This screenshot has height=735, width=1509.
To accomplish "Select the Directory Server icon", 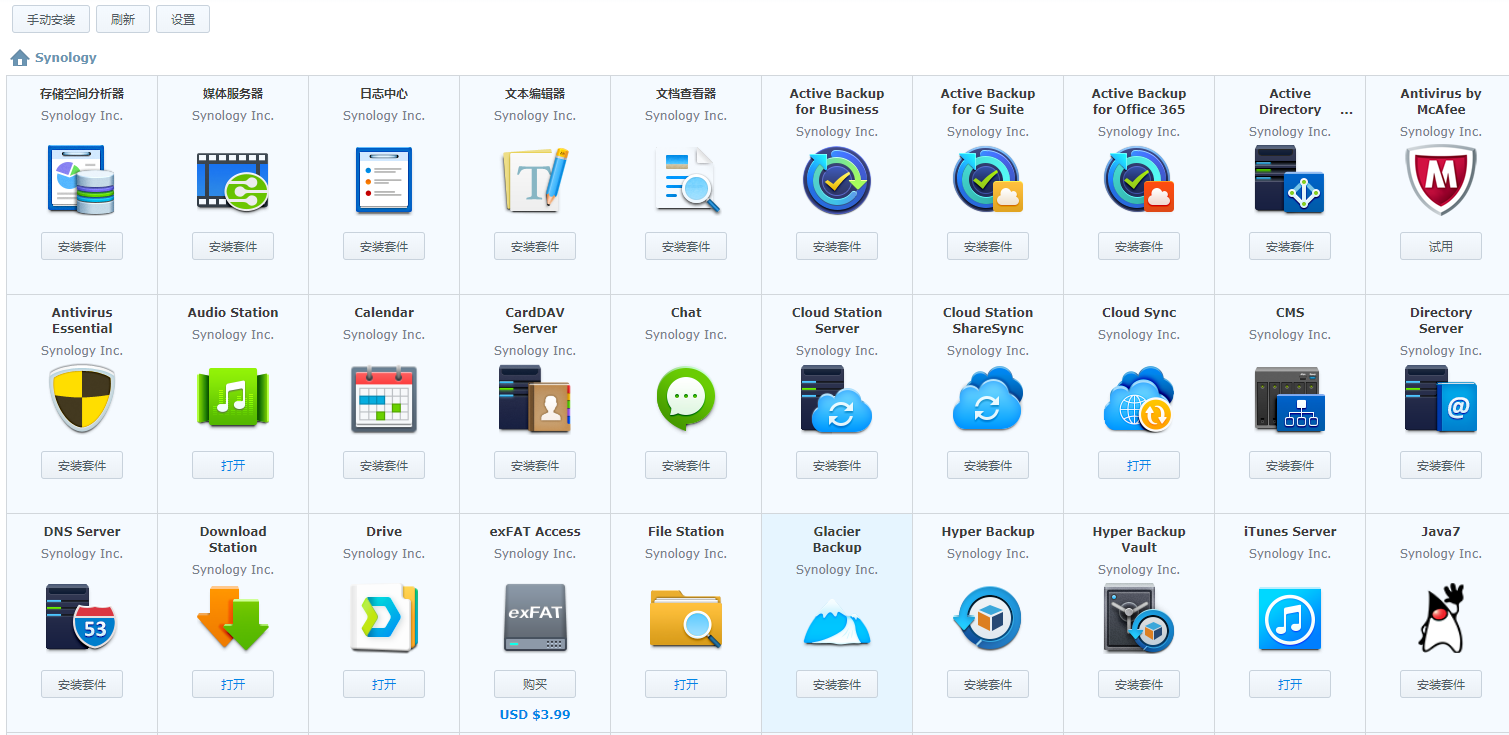I will (x=1441, y=399).
